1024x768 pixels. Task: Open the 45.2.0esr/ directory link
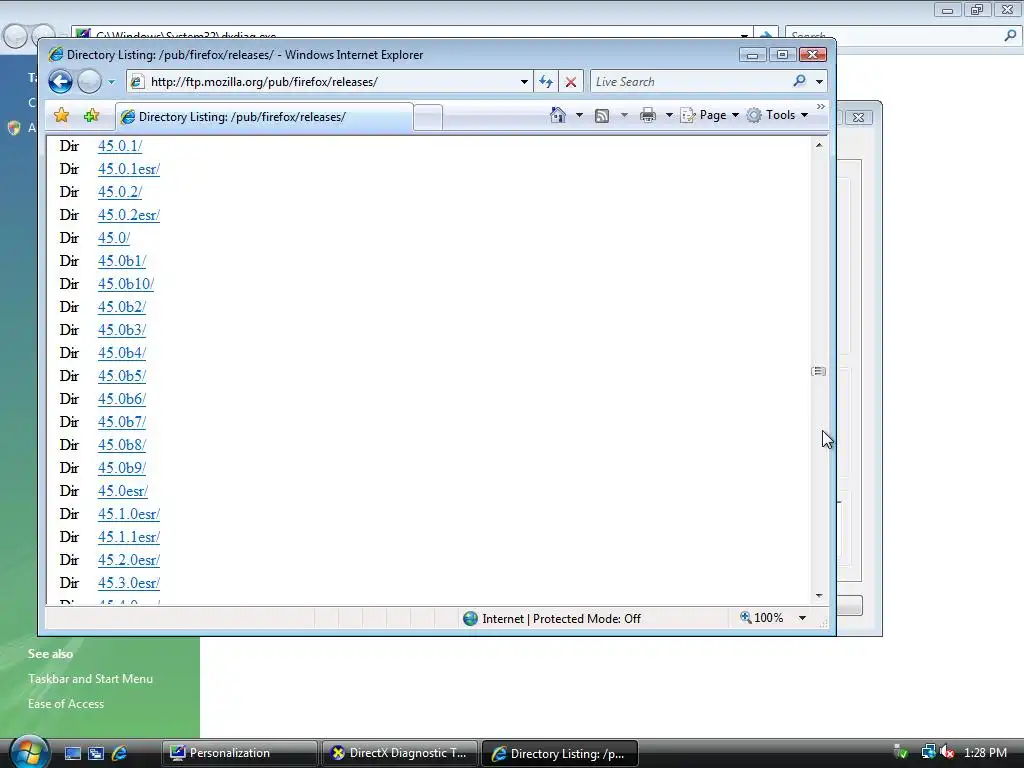point(129,560)
